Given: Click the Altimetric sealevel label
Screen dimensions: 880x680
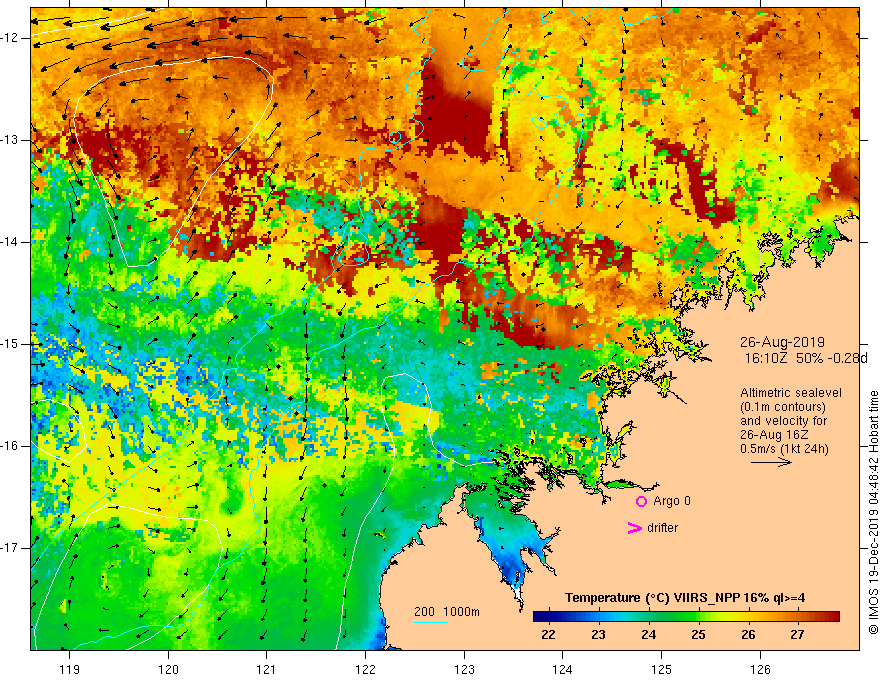Looking at the screenshot, I should click(x=790, y=393).
